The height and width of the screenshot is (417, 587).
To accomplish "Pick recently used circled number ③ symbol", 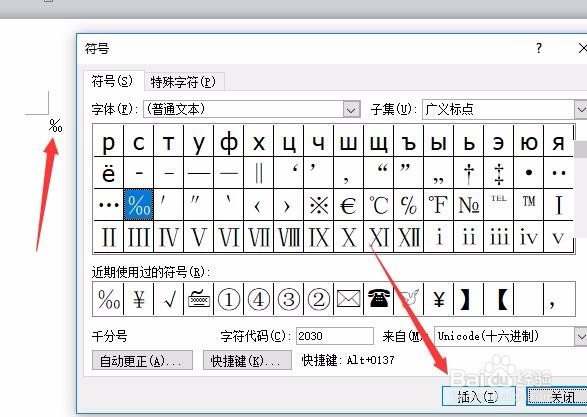I will coord(289,299).
